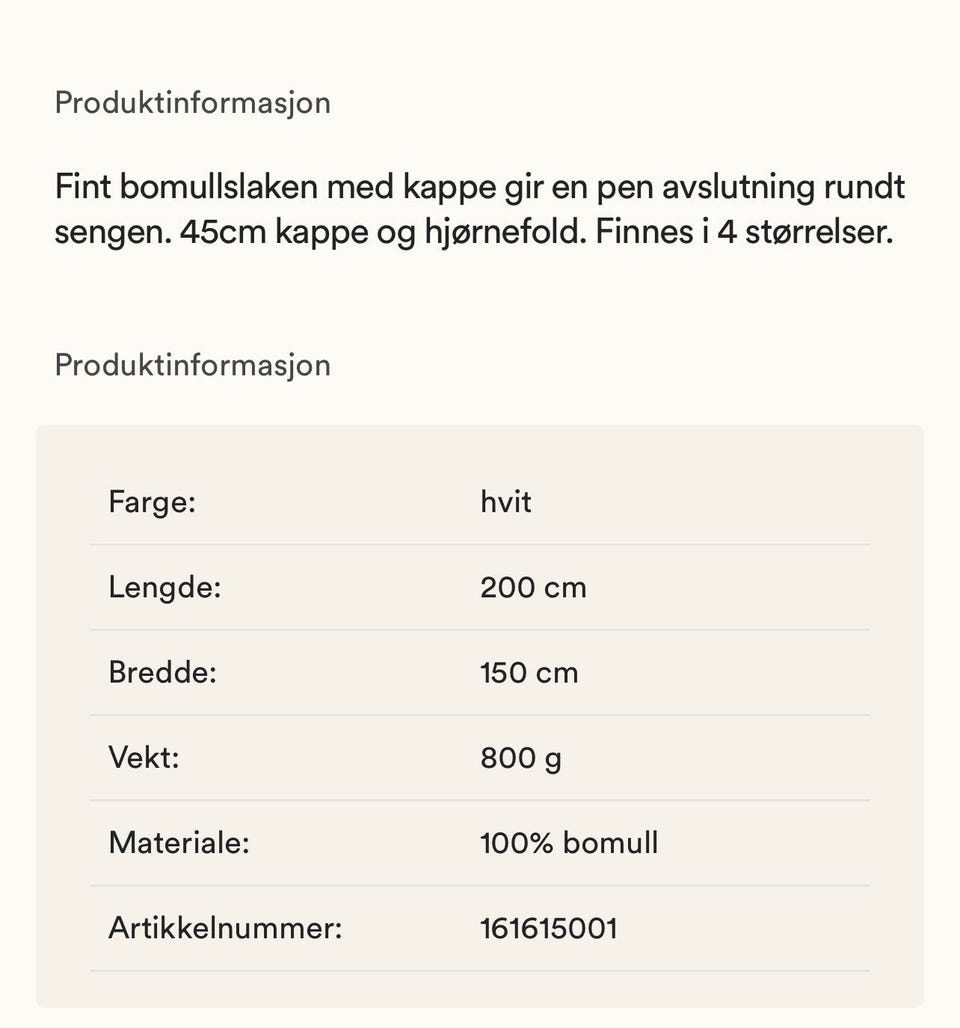
Task: Click the first Produktinformasjon heading
Action: click(192, 104)
